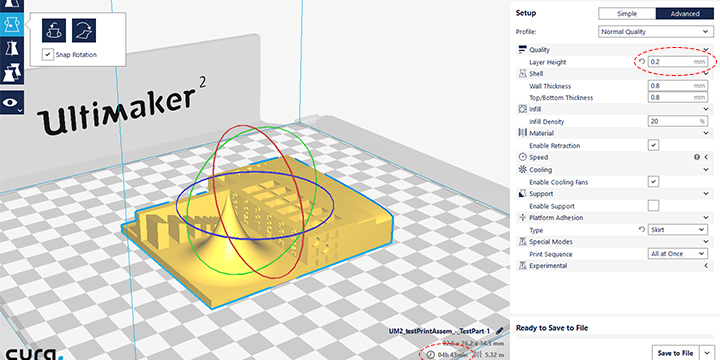Click the Wall Thickness input field

click(677, 85)
